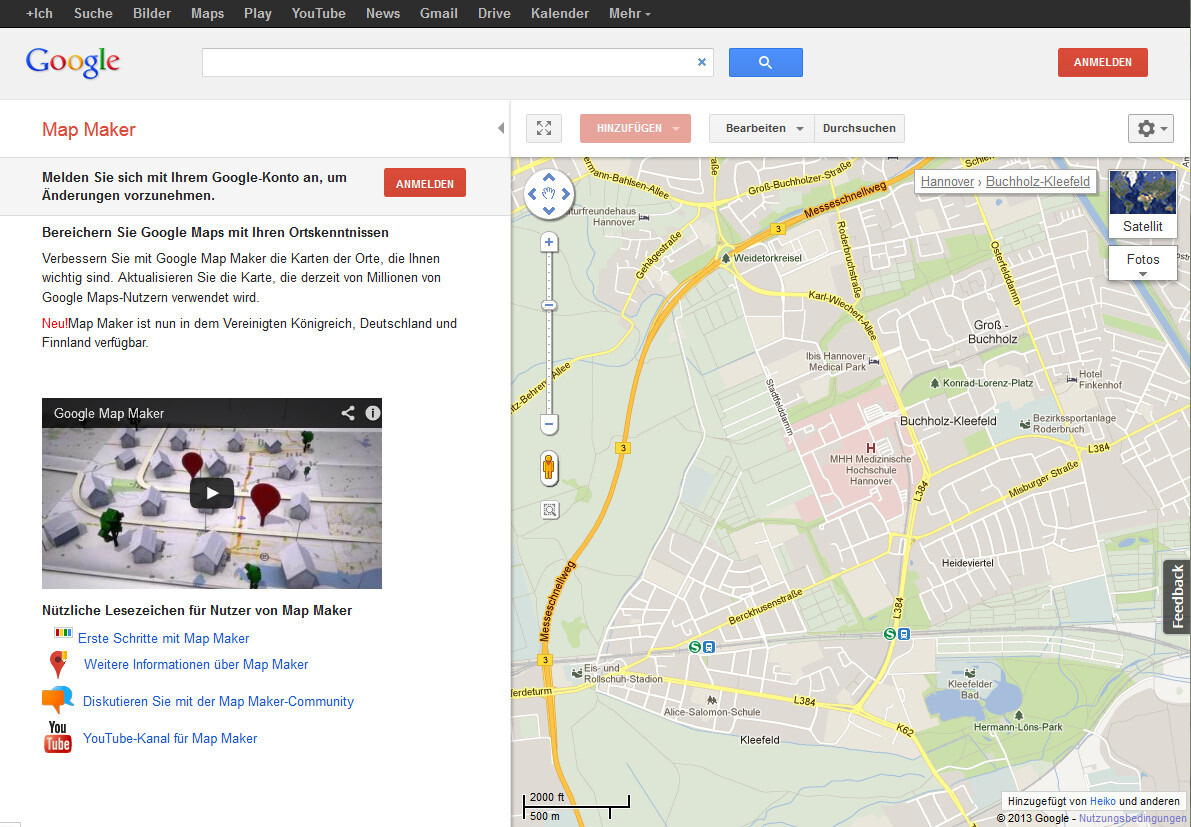Click the Google logo
1191x827 pixels.
[72, 62]
